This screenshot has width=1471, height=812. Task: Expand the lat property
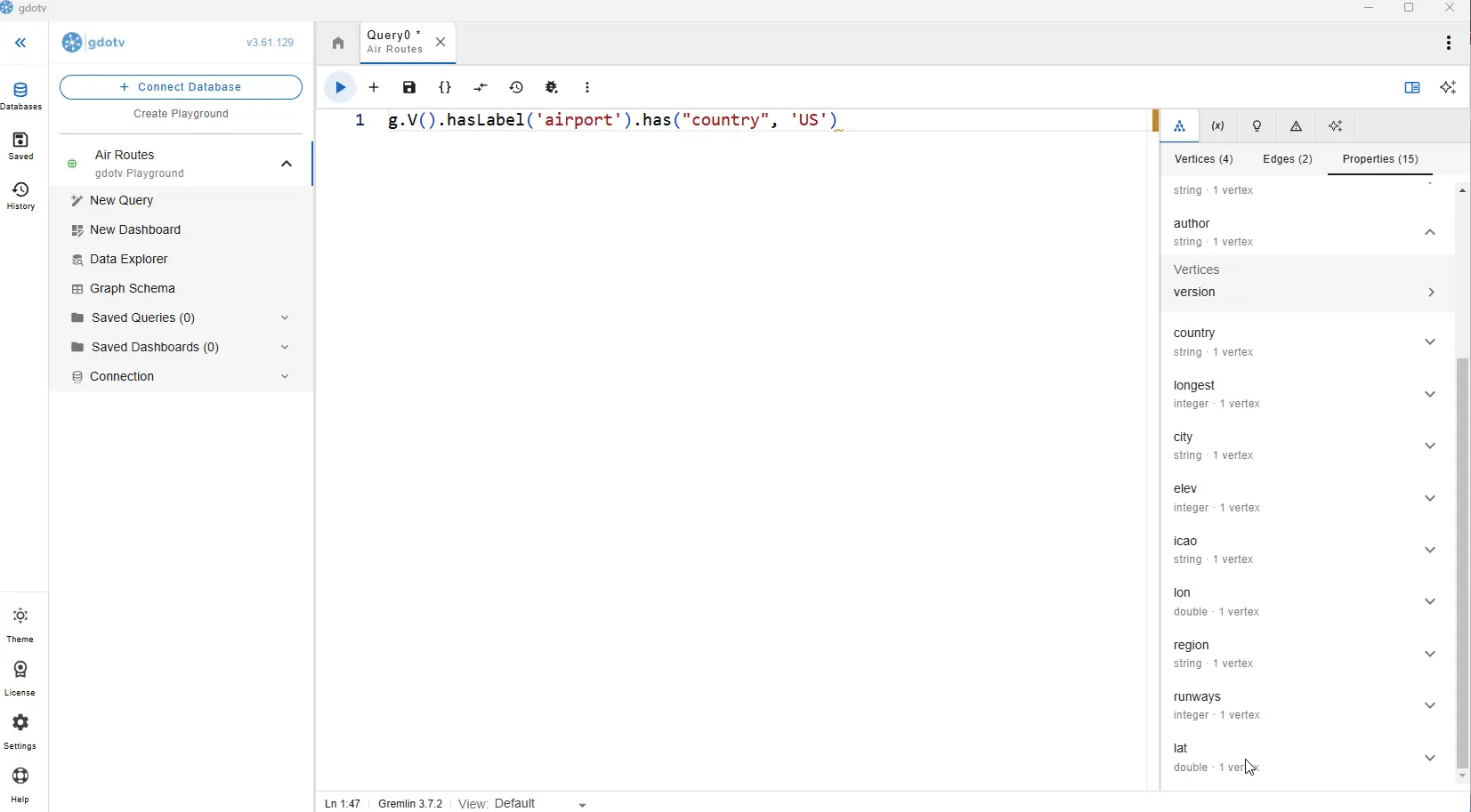pos(1430,758)
